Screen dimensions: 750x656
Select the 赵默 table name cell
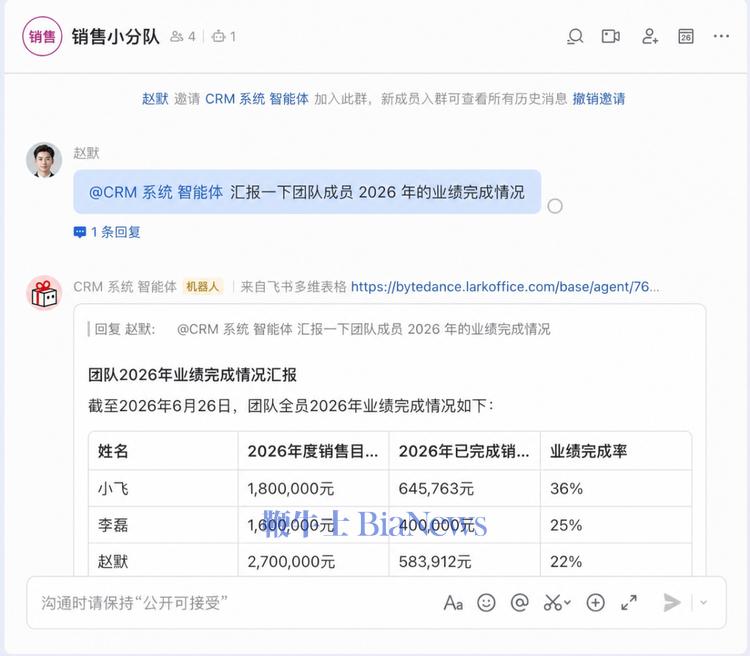point(163,561)
